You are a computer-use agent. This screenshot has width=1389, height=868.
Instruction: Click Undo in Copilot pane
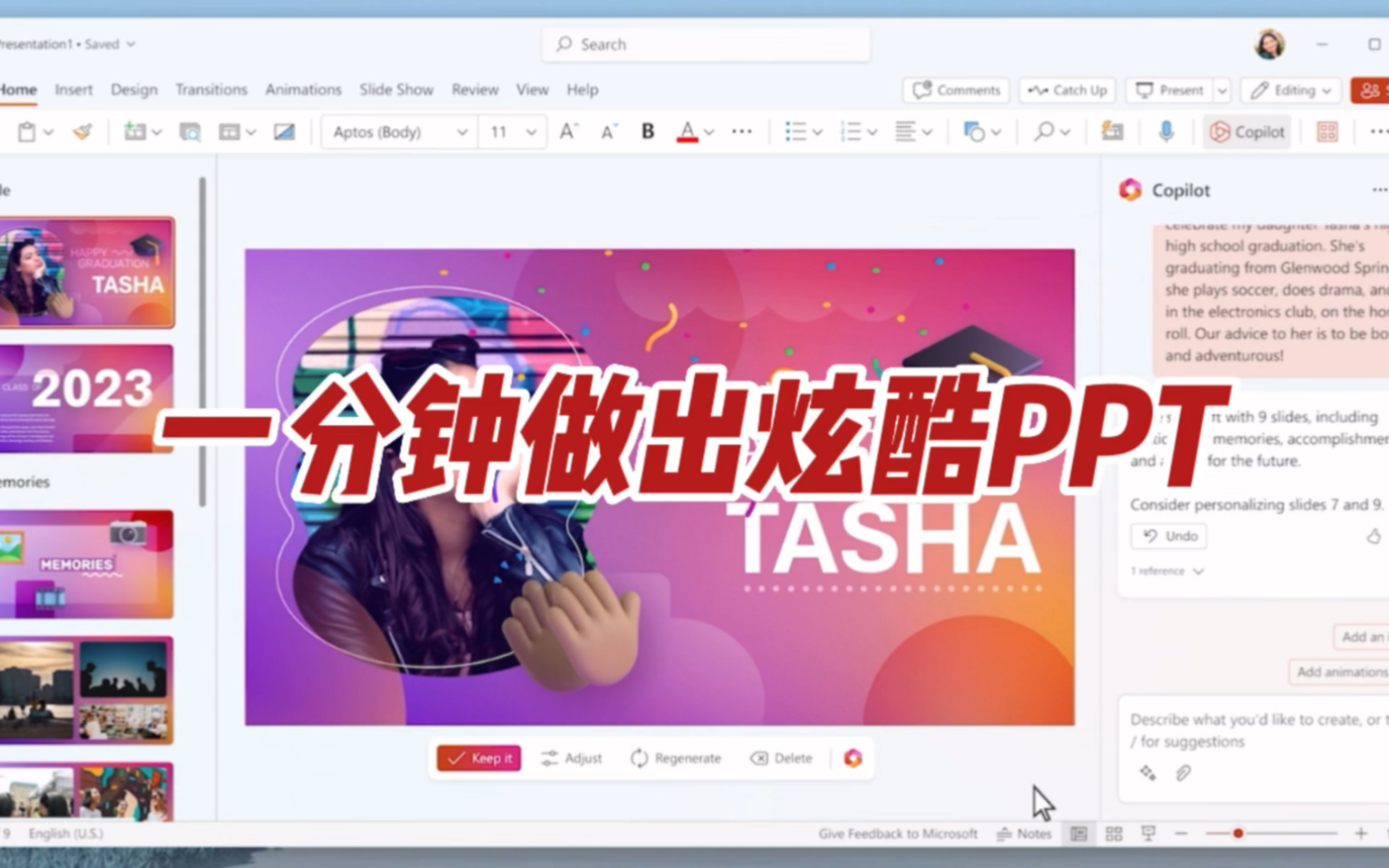click(1169, 535)
